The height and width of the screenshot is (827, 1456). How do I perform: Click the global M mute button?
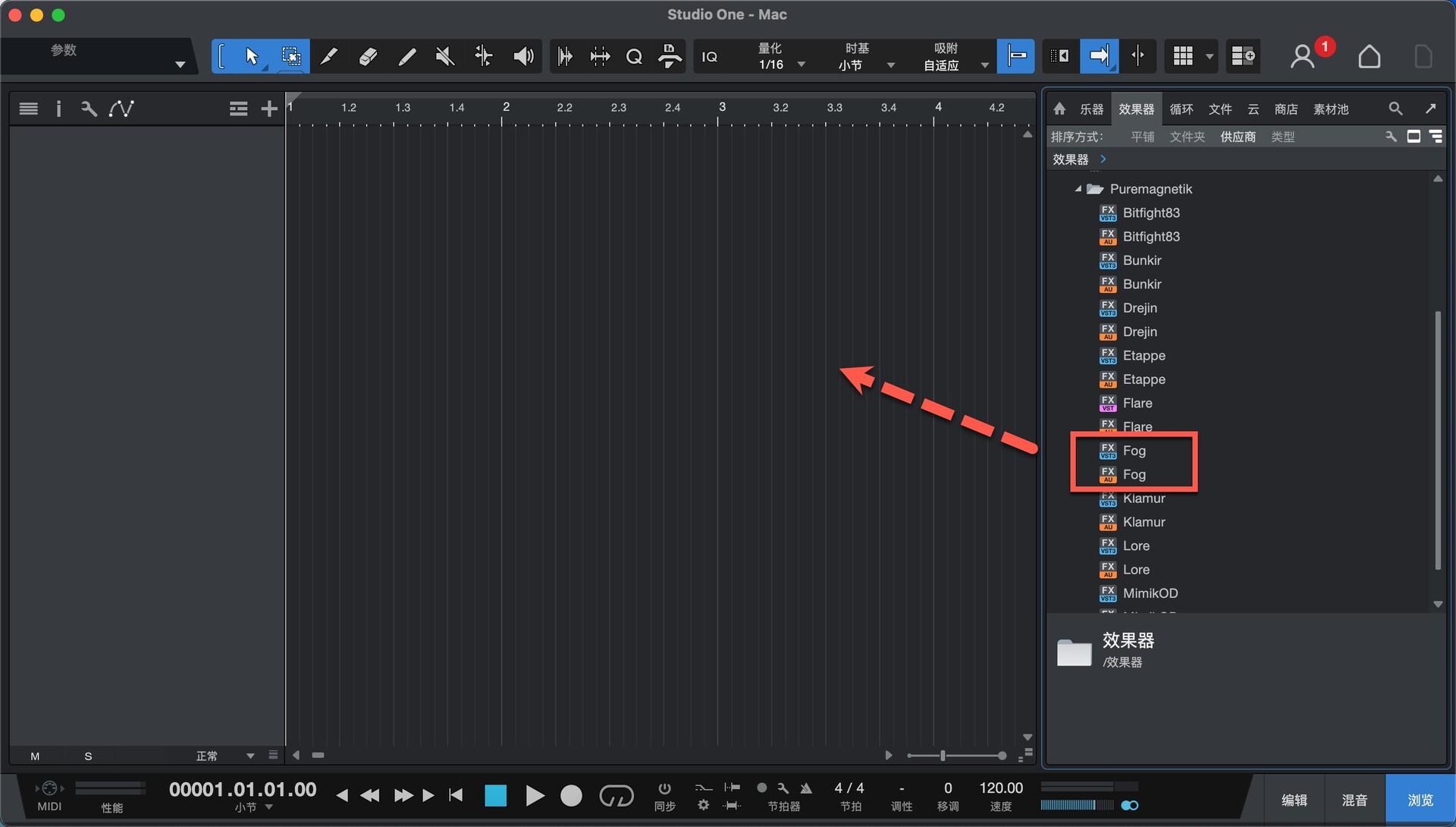(35, 756)
